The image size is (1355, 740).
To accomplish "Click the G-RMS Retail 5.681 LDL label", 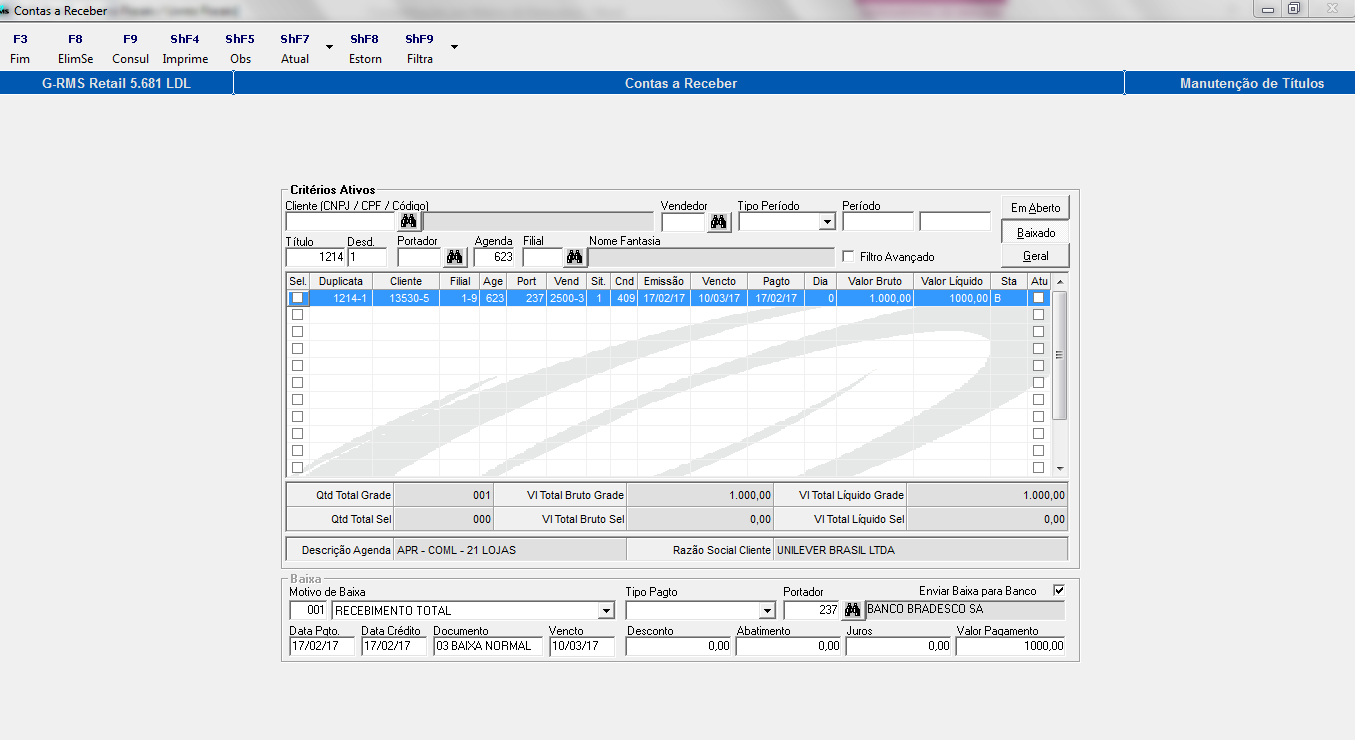I will point(116,83).
